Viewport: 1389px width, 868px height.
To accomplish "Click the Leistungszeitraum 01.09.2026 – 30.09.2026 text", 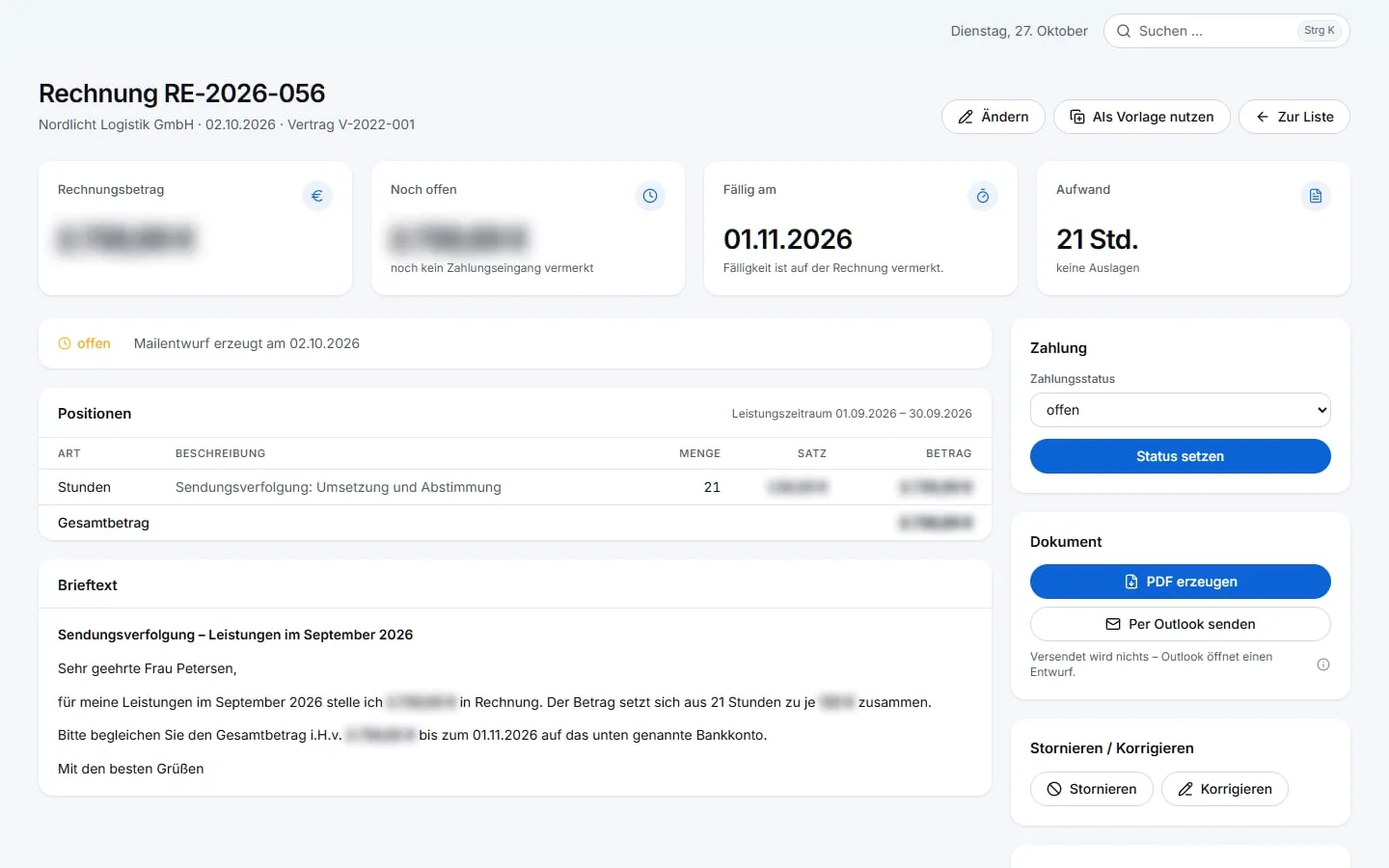I will point(852,414).
